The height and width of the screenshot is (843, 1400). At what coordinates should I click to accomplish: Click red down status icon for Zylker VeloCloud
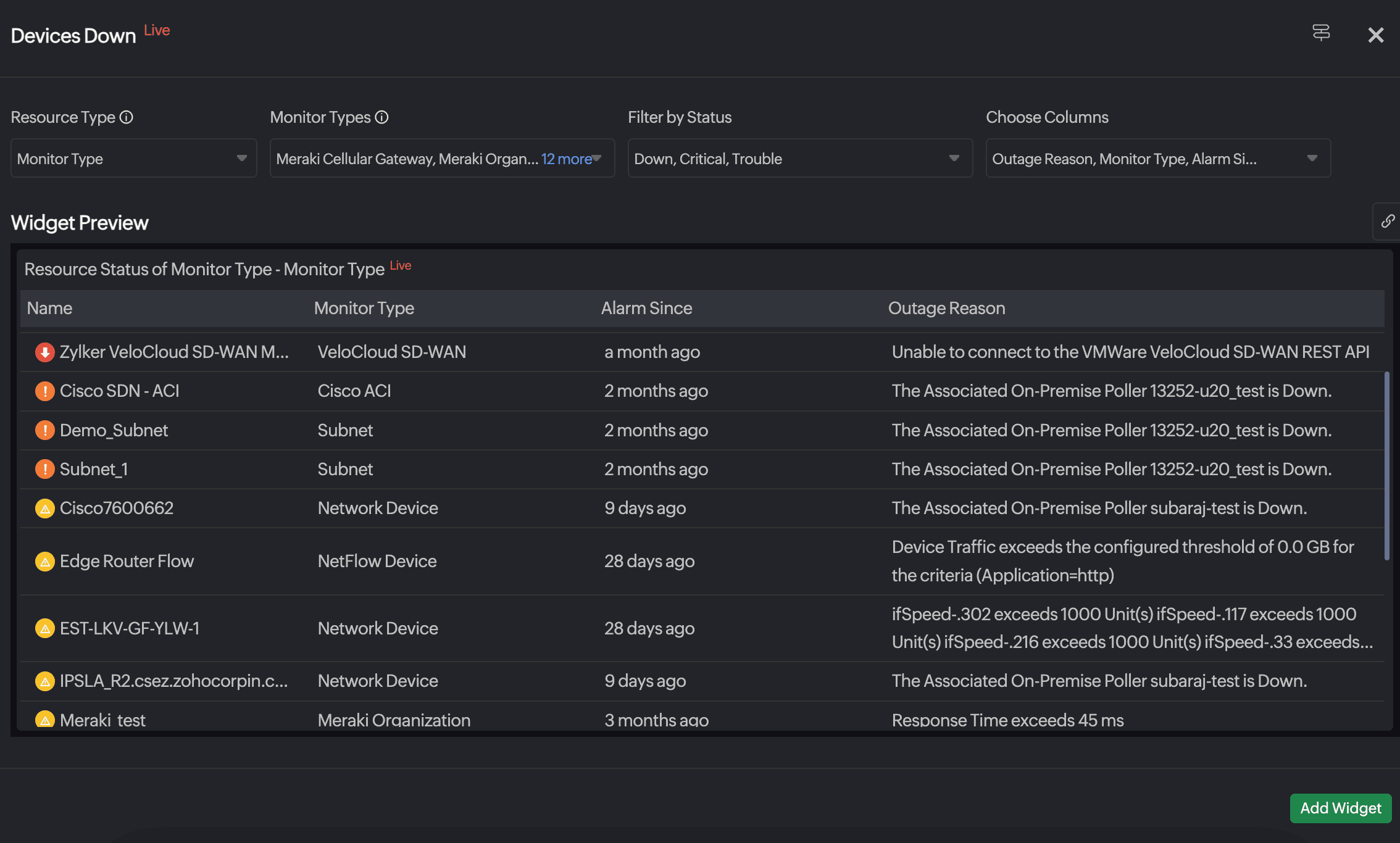pyautogui.click(x=44, y=352)
